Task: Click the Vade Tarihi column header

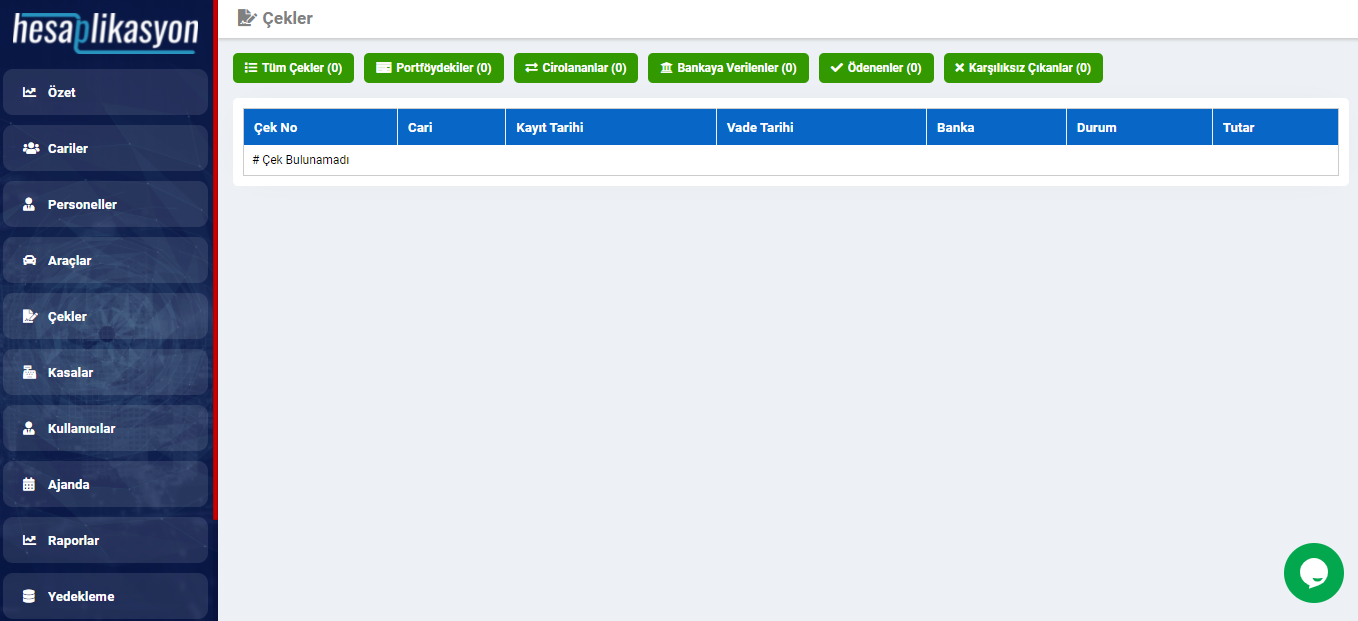Action: point(821,127)
